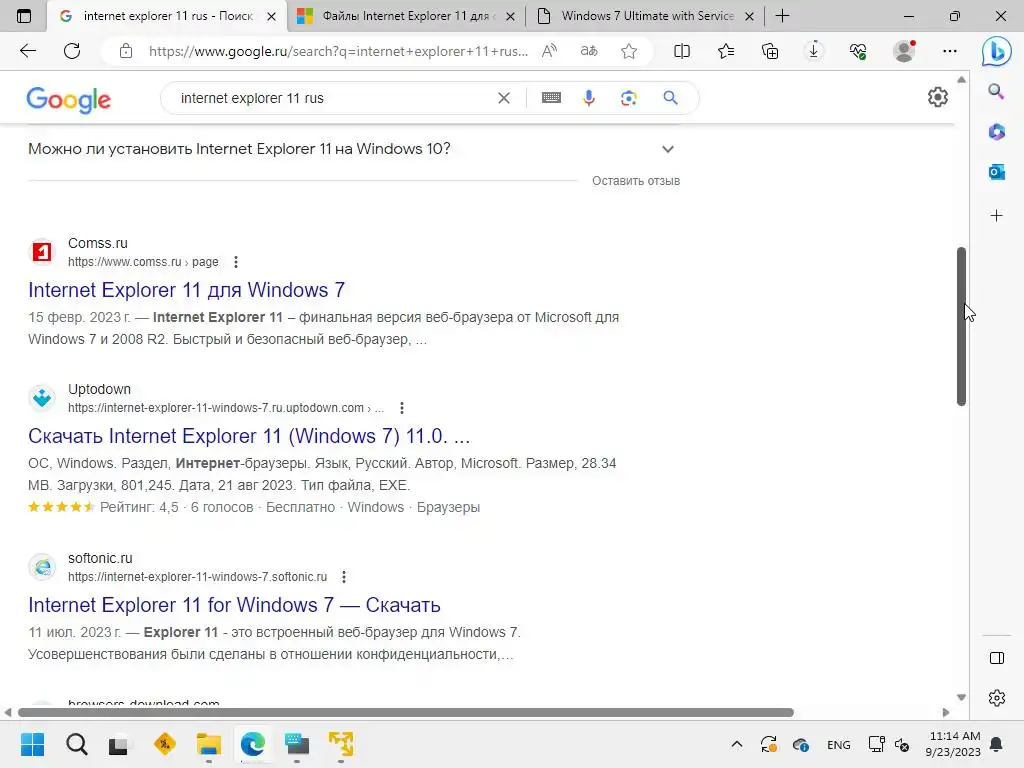This screenshot has height=768, width=1024.
Task: Click Microsoft Edge taskbar icon
Action: click(x=253, y=744)
